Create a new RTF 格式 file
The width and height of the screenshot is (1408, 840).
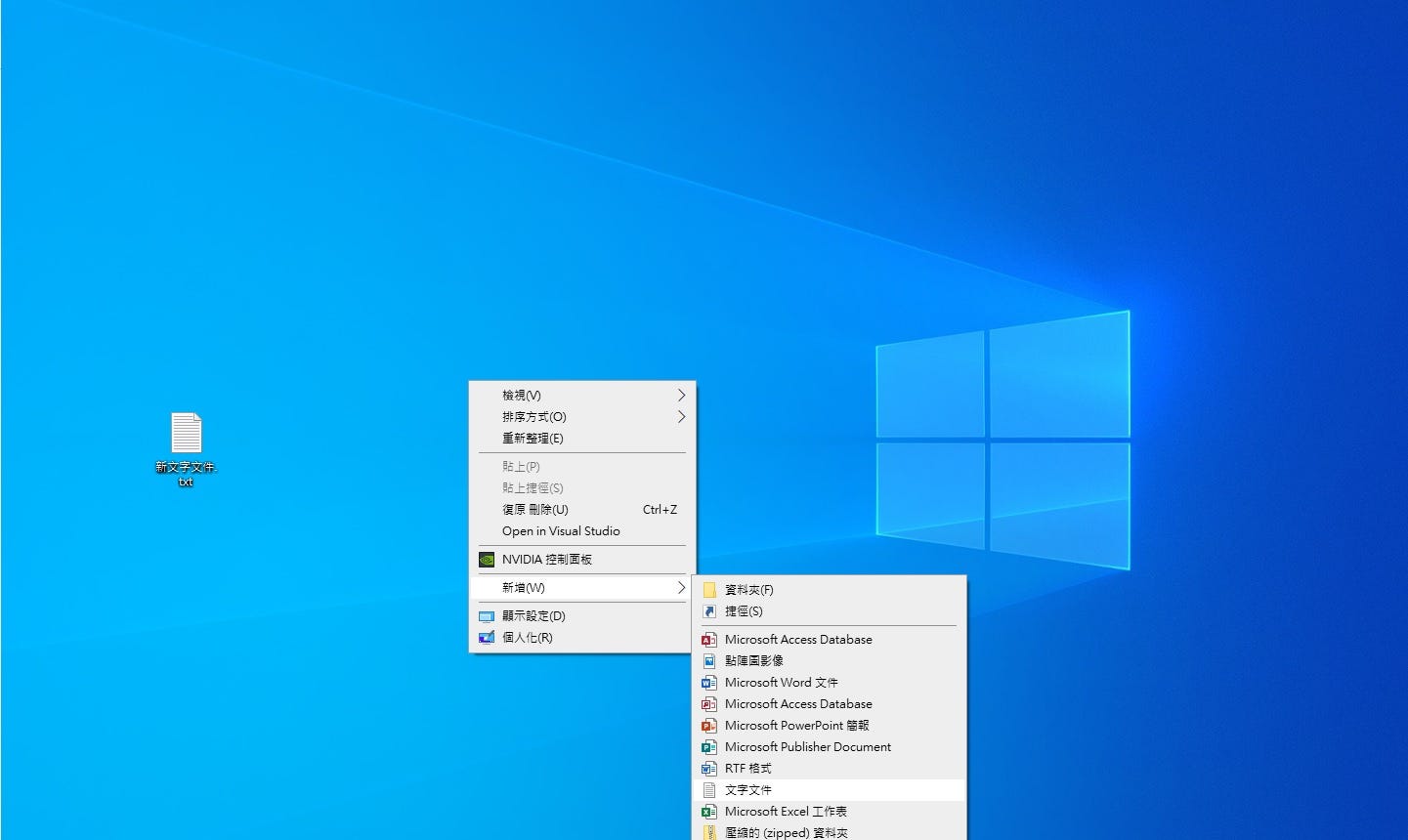tap(830, 769)
